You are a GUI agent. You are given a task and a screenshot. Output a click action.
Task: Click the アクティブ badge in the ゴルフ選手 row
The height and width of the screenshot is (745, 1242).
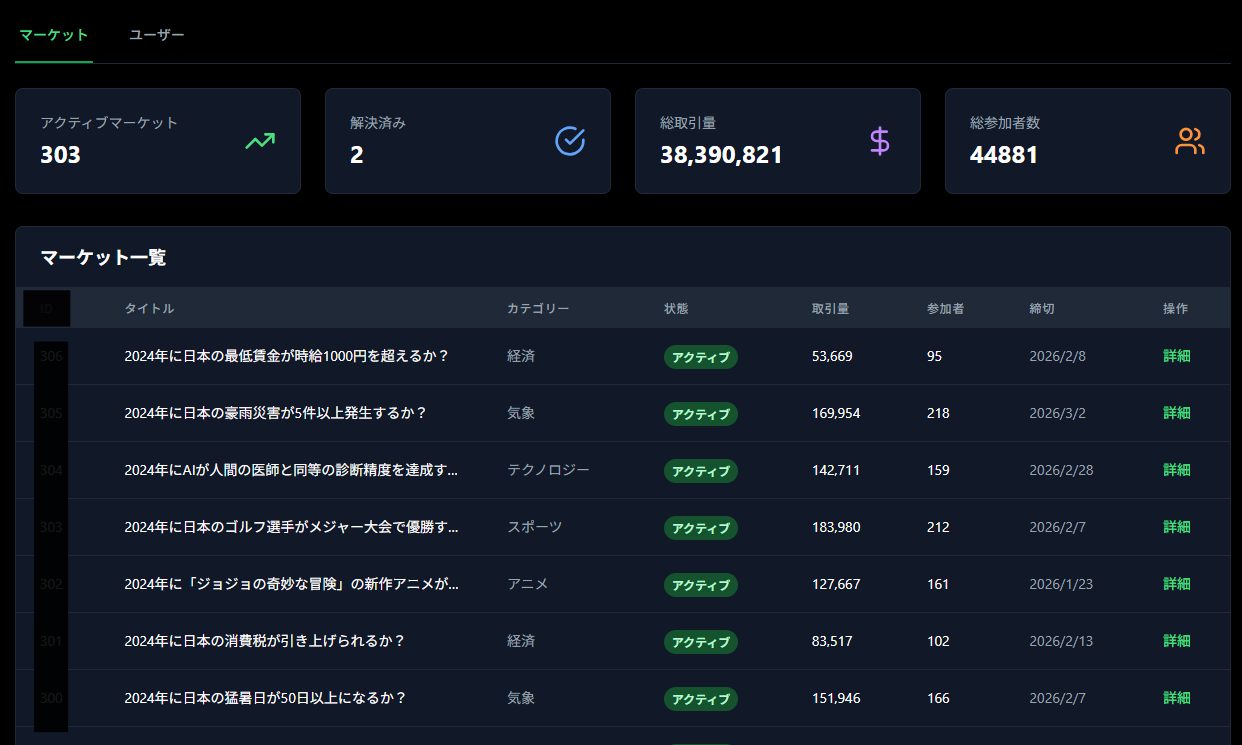pyautogui.click(x=701, y=528)
